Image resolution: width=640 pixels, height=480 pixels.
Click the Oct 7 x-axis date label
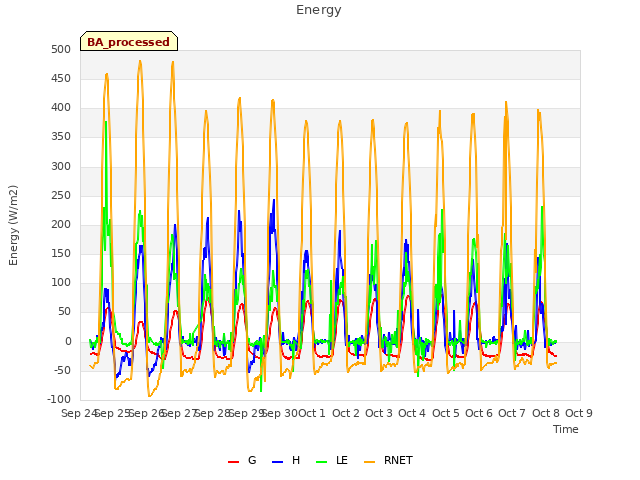point(512,413)
